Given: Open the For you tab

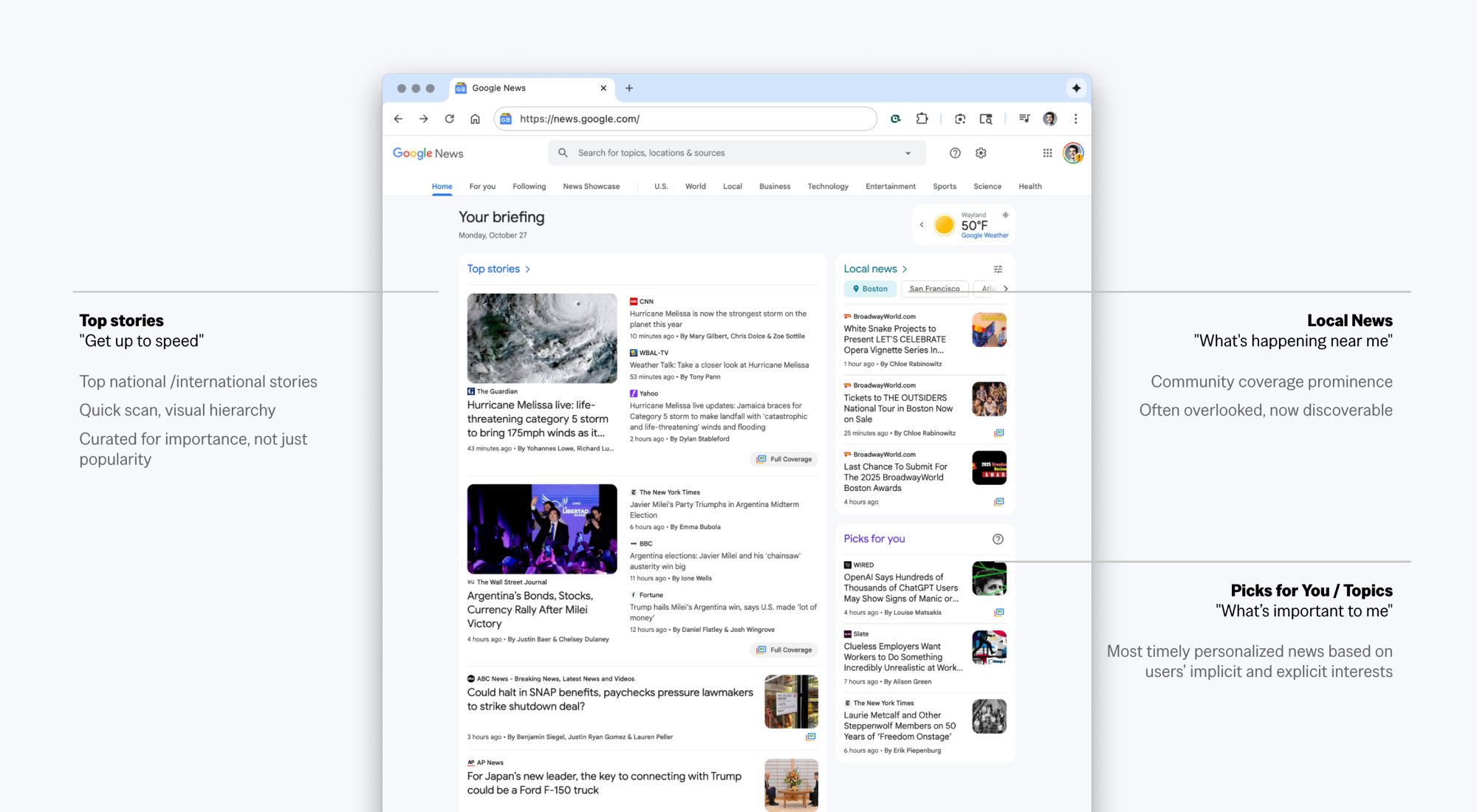Looking at the screenshot, I should (482, 186).
